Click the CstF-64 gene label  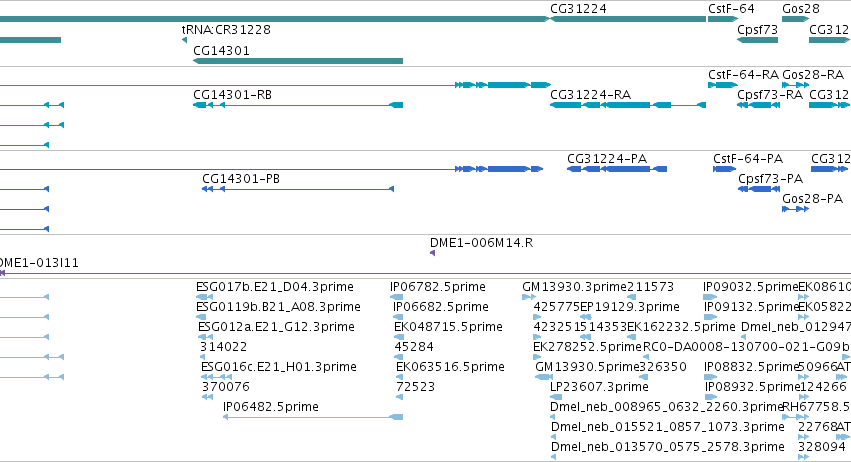coord(731,9)
